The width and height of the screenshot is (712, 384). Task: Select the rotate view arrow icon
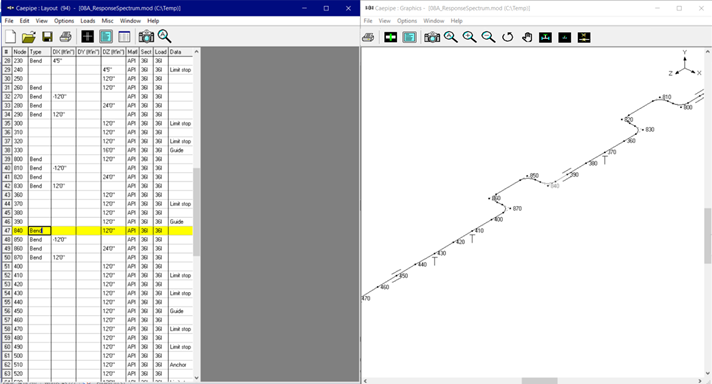pyautogui.click(x=507, y=37)
